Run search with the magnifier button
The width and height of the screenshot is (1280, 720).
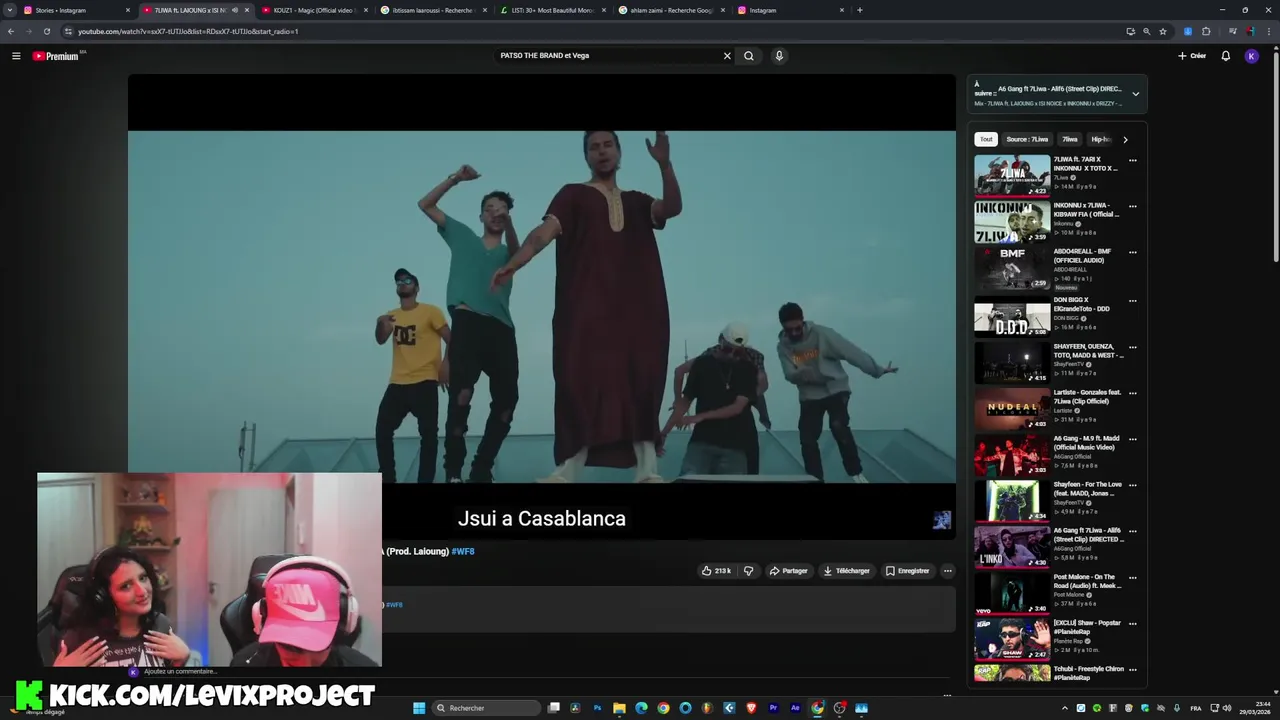point(748,56)
